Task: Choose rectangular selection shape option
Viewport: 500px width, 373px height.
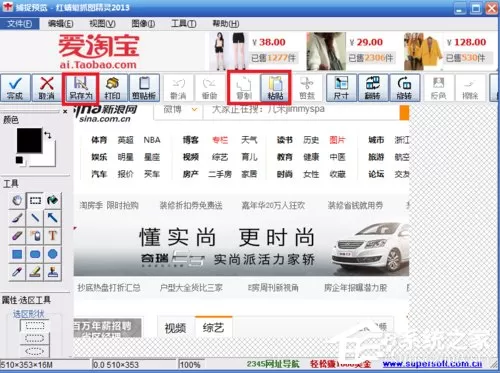Action: (35, 326)
